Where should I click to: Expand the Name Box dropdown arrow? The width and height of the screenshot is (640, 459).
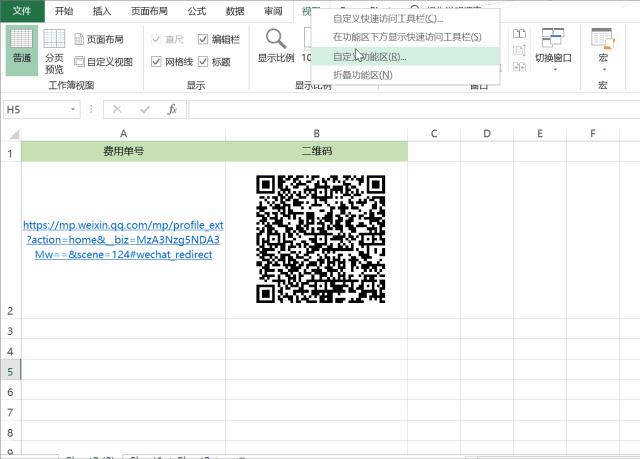[x=73, y=109]
